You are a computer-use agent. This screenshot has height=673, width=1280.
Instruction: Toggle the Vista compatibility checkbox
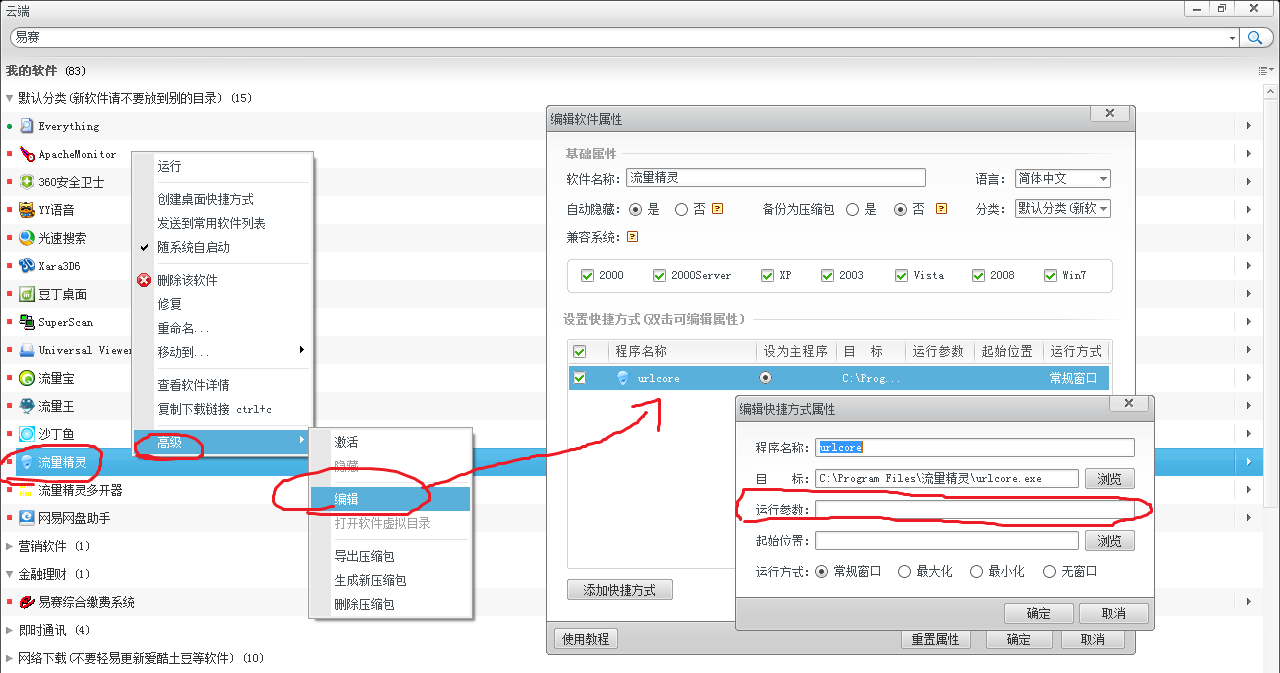point(901,275)
